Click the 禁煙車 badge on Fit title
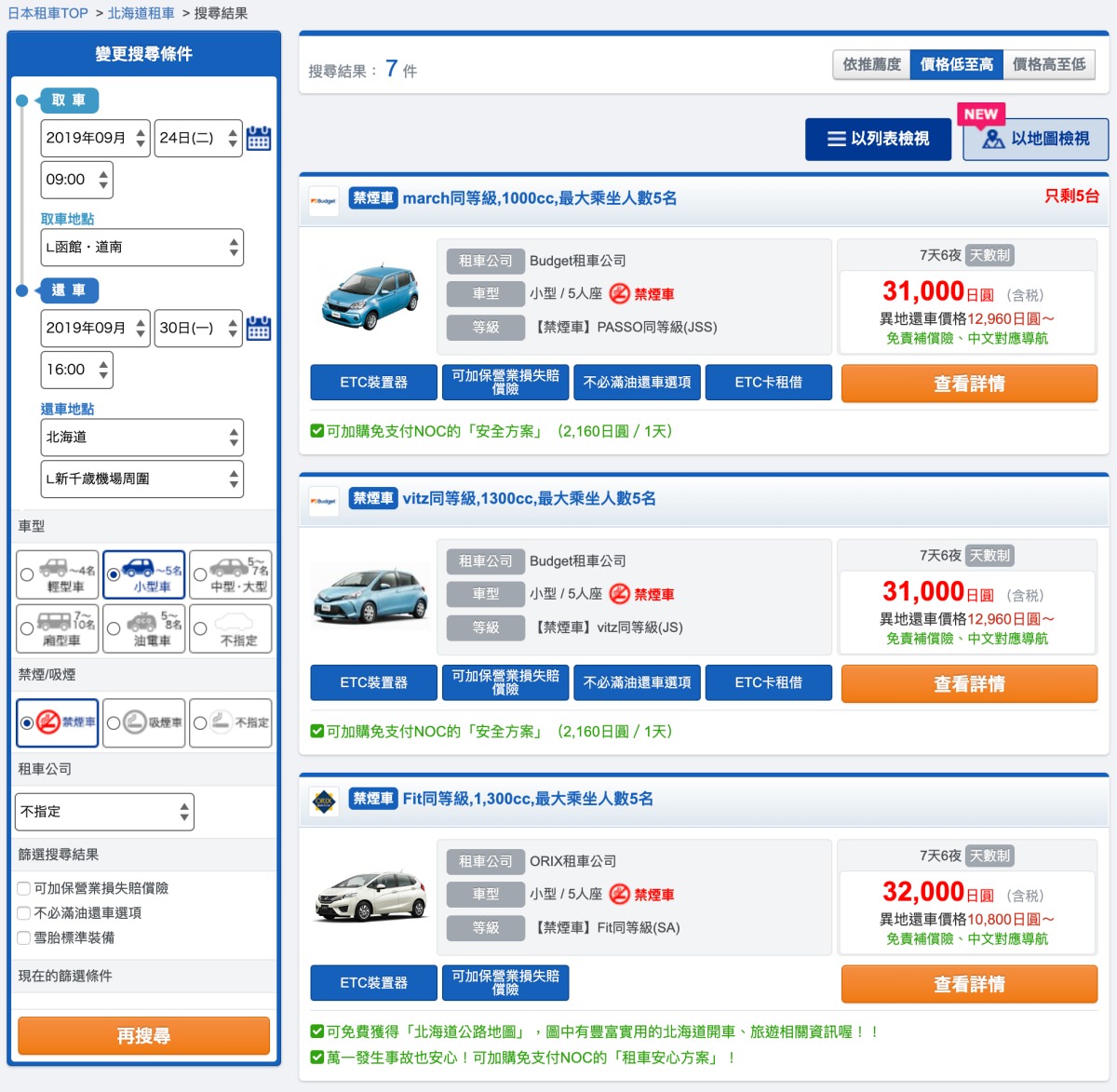This screenshot has height=1092, width=1117. click(373, 798)
